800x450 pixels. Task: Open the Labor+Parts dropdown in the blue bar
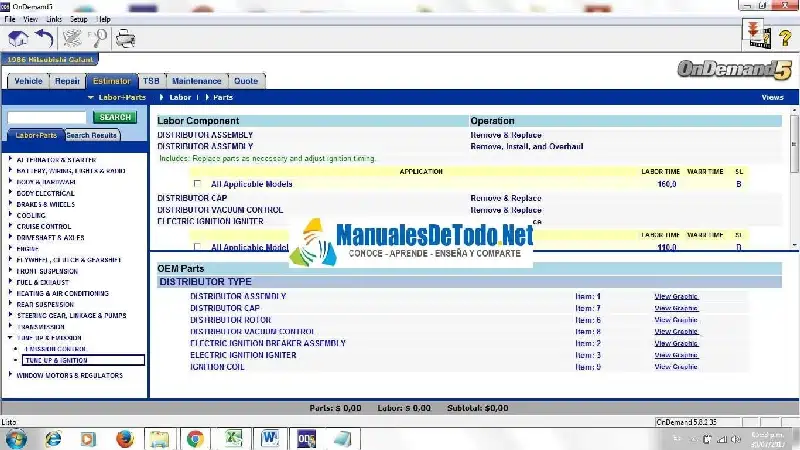point(118,98)
